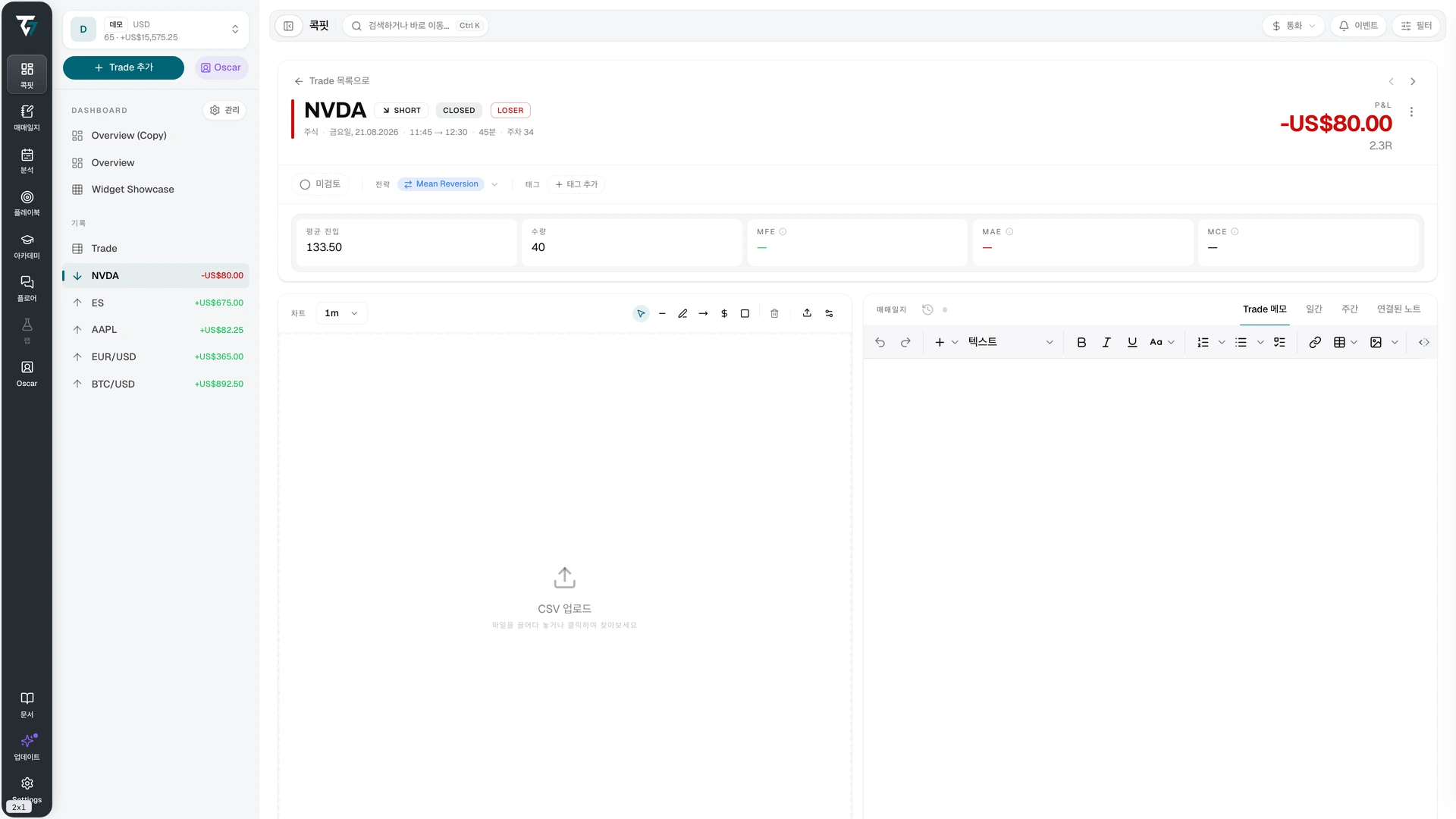1456x819 pixels.
Task: Select BTC/USD trade row
Action: [x=156, y=384]
